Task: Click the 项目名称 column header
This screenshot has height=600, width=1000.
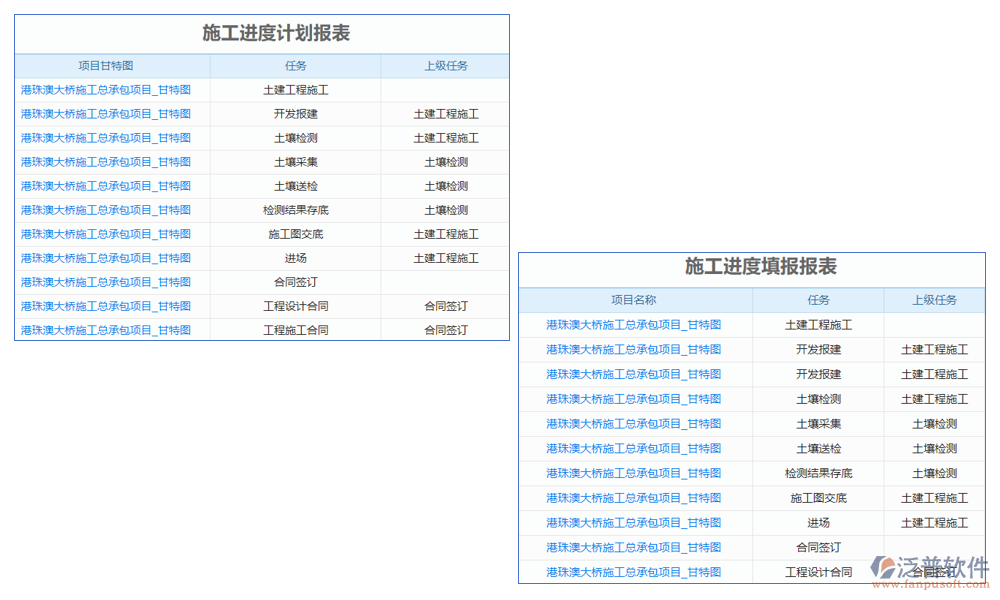Action: (x=633, y=300)
